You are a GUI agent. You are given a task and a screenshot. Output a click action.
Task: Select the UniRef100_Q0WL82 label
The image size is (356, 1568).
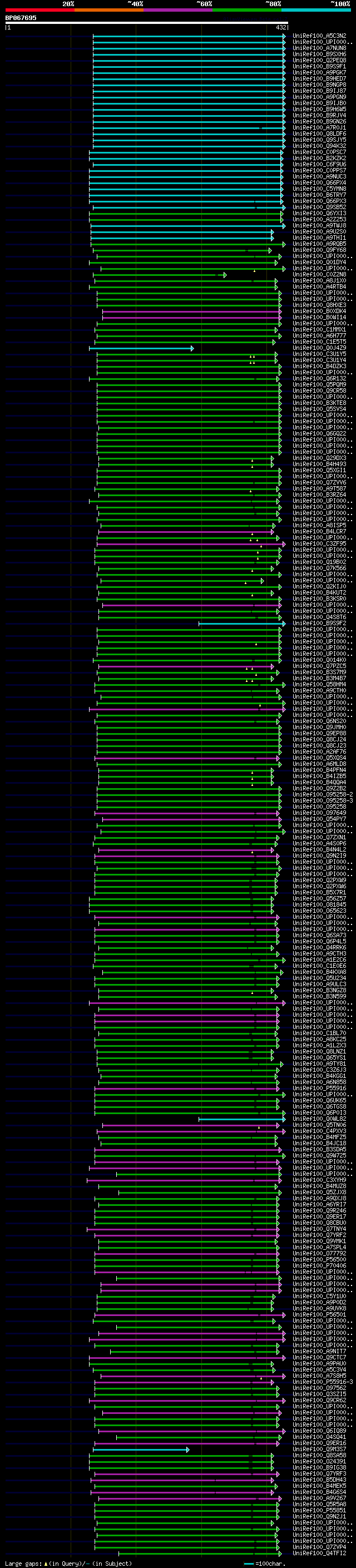(319, 1119)
